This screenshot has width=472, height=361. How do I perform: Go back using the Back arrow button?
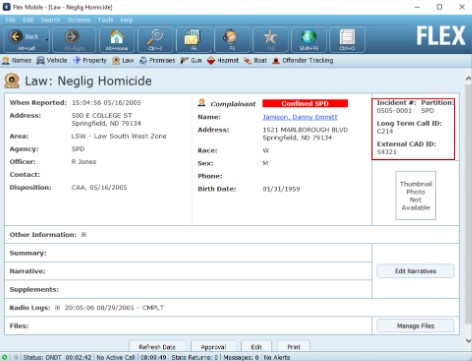24,39
